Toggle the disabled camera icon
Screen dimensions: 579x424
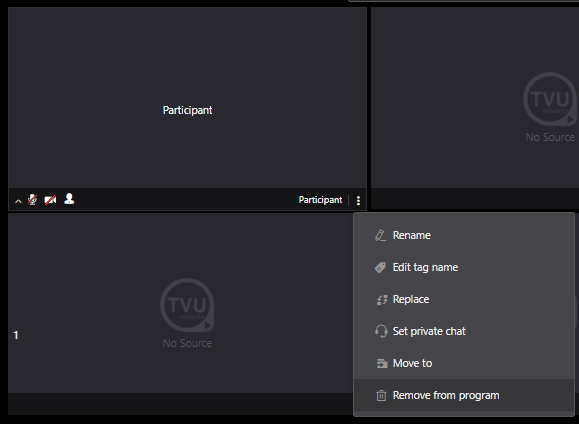coord(50,200)
